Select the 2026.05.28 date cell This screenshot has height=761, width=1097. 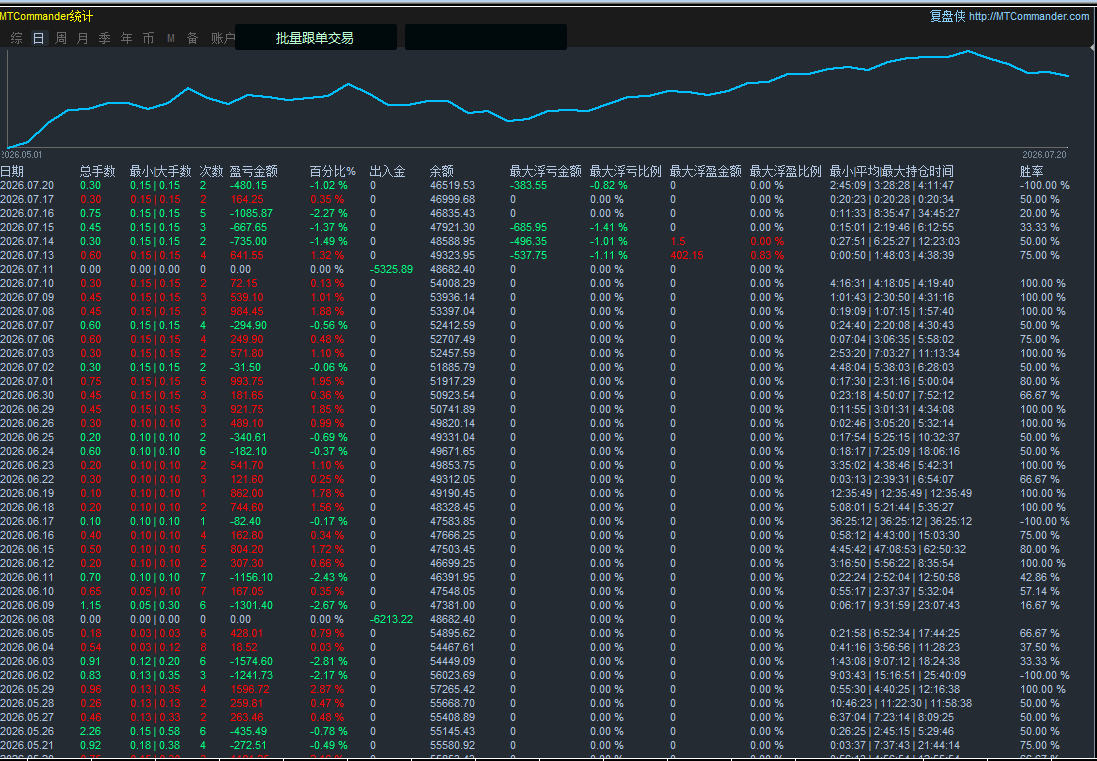pos(27,703)
